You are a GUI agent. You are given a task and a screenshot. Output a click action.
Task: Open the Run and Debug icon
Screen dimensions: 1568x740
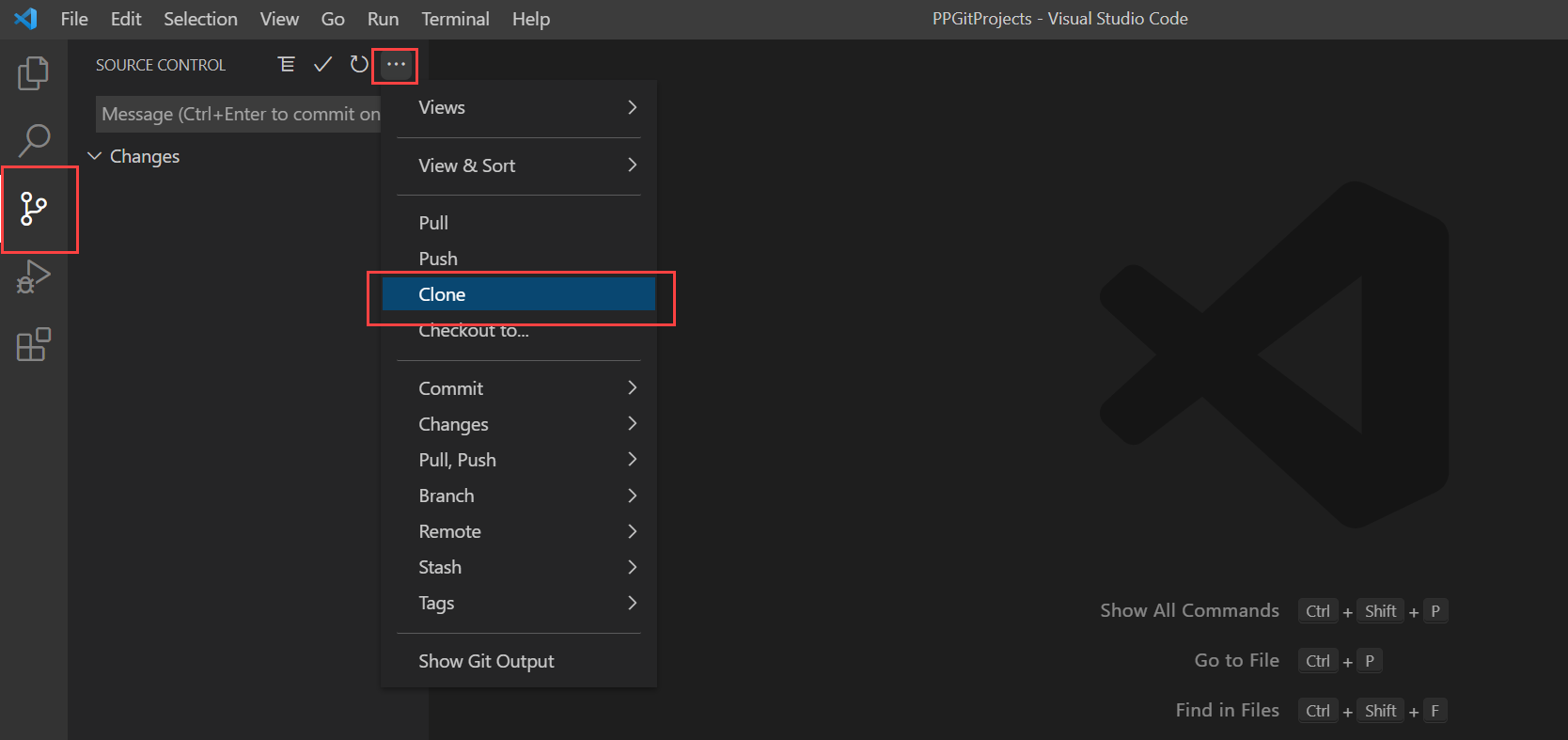34,276
